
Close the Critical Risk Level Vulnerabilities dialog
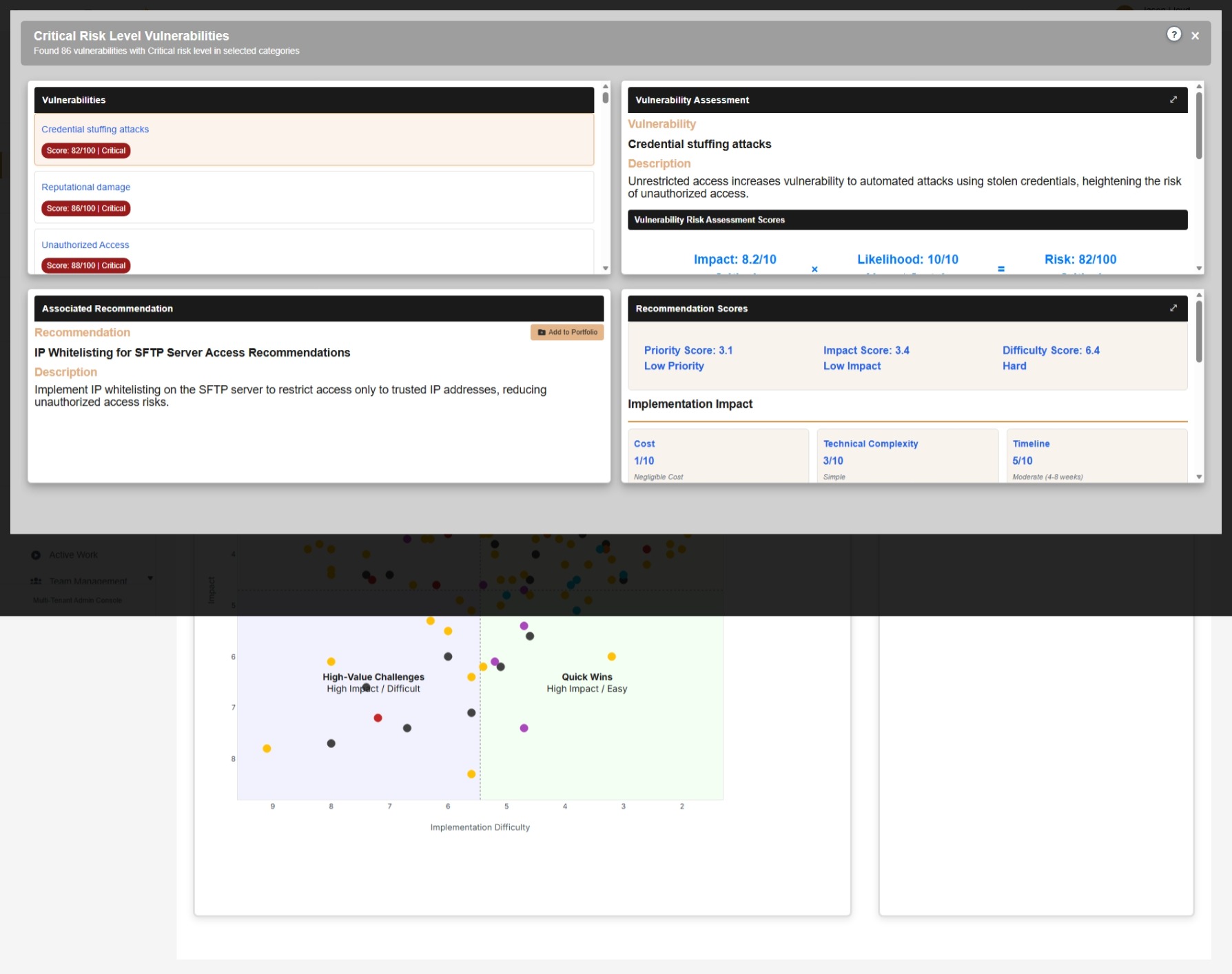[x=1195, y=36]
